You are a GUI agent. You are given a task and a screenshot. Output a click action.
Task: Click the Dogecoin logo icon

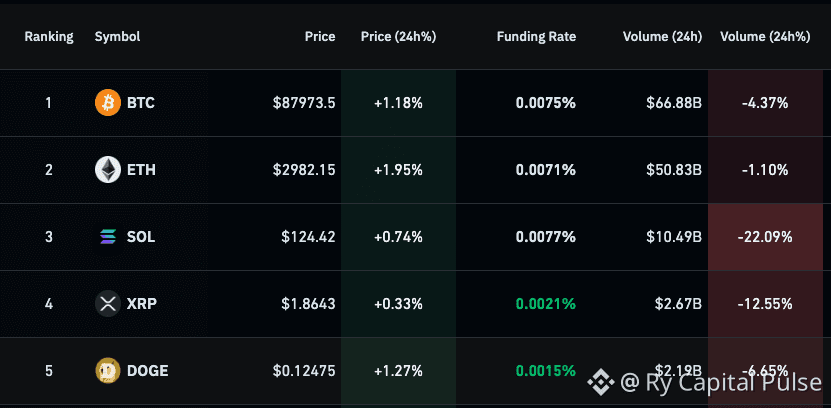[x=108, y=371]
